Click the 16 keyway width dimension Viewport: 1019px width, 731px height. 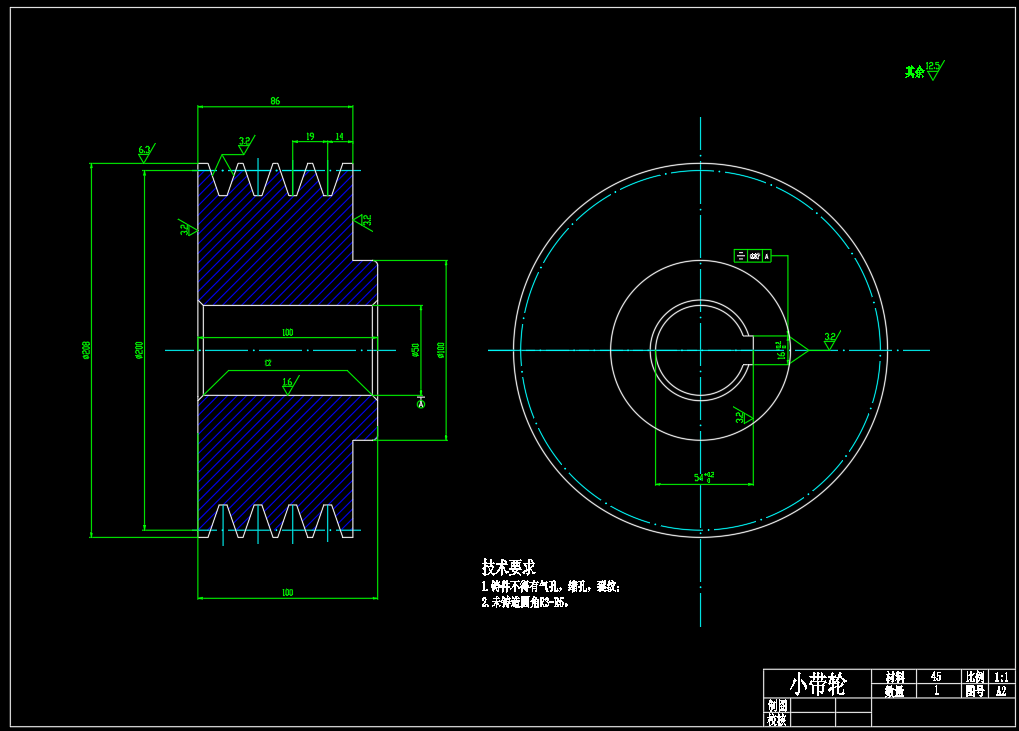[781, 350]
